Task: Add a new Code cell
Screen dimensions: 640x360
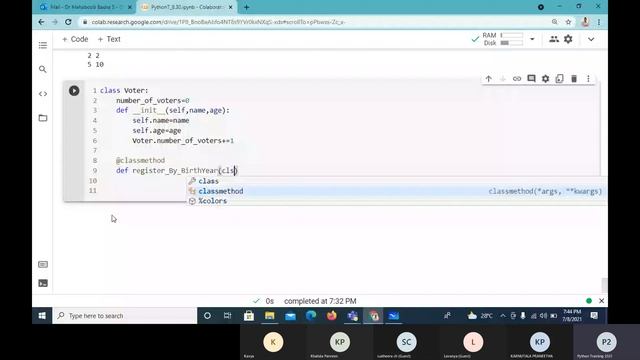Action: click(x=75, y=39)
